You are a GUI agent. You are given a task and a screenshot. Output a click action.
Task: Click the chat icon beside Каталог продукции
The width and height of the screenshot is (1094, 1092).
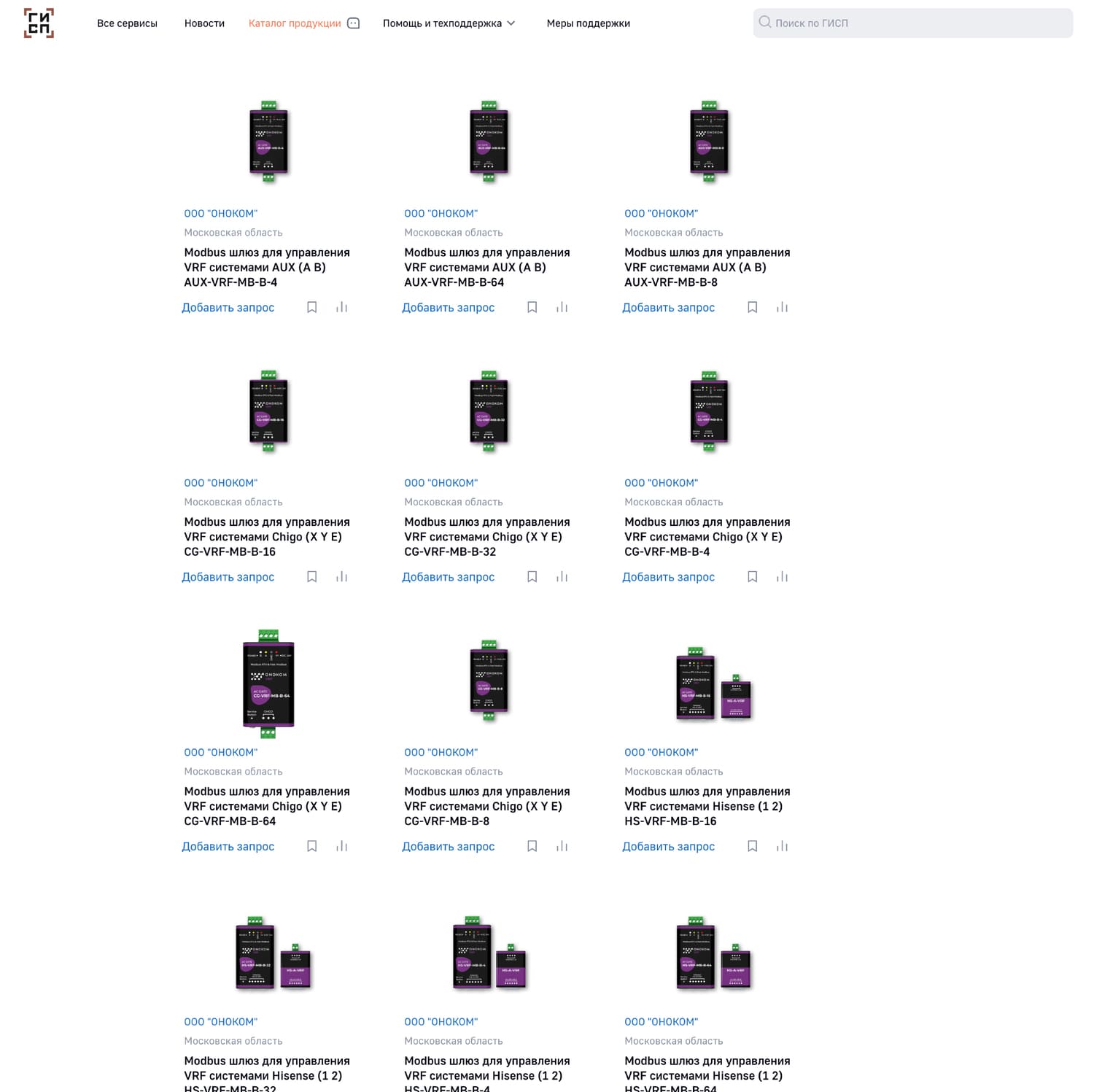pyautogui.click(x=354, y=23)
